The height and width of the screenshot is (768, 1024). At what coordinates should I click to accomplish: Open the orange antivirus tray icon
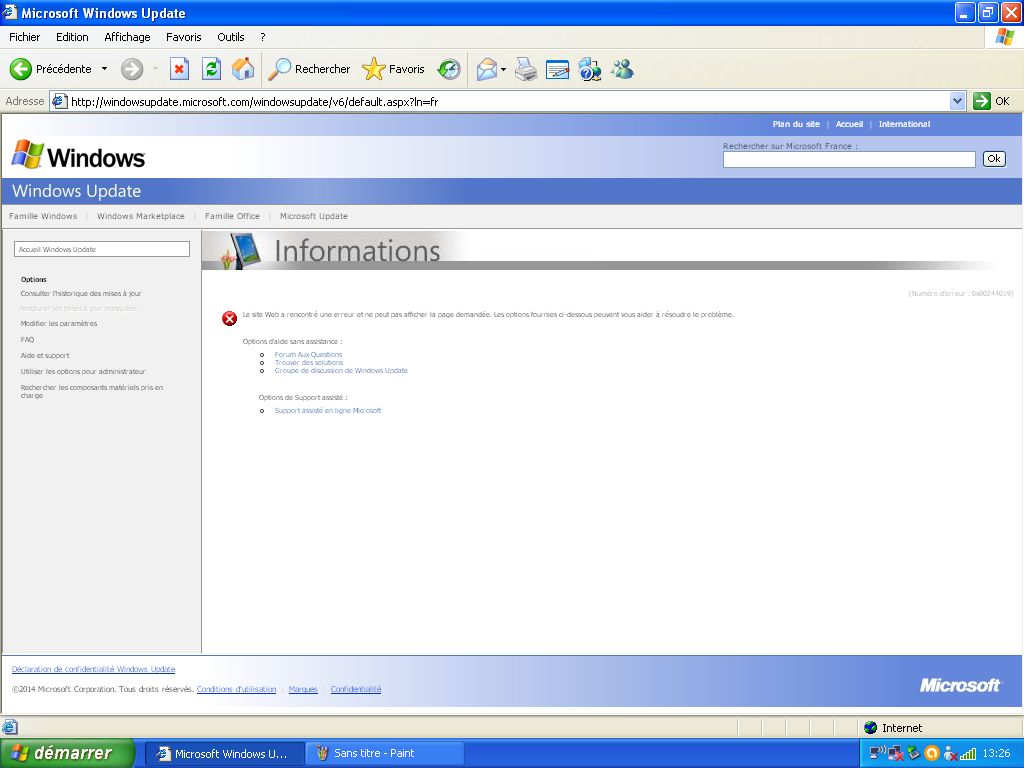click(x=931, y=753)
